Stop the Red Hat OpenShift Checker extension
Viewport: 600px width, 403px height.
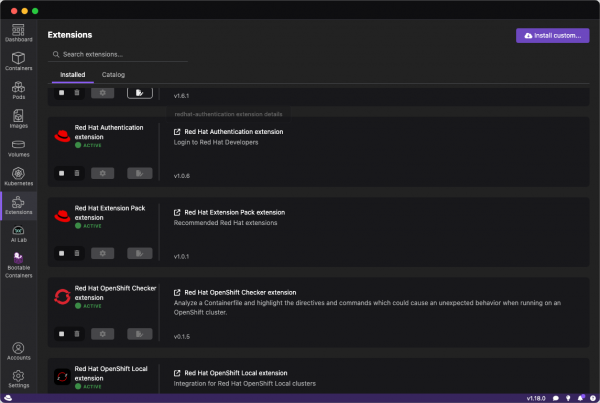pos(61,334)
